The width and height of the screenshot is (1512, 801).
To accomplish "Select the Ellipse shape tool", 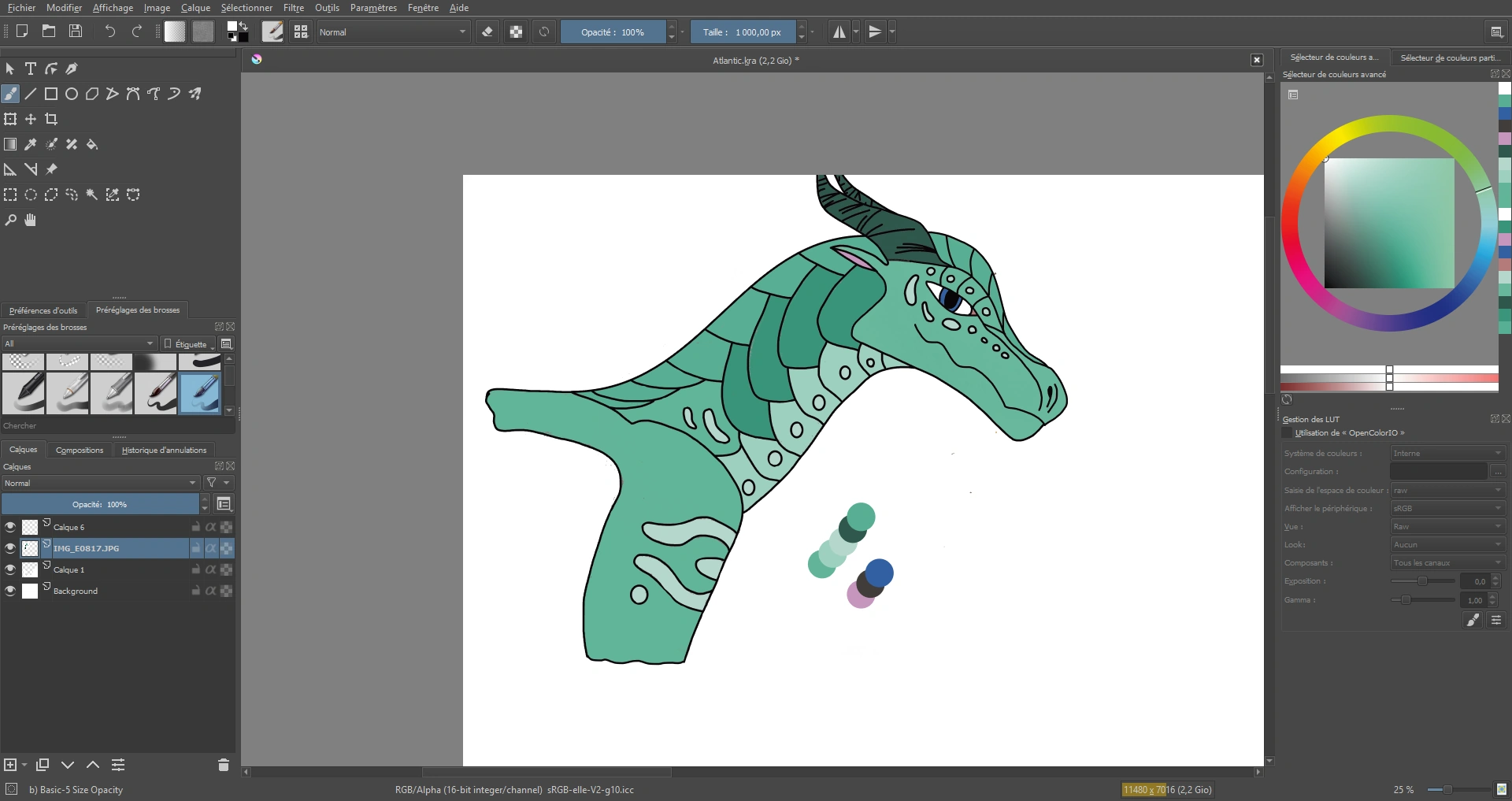I will tap(72, 94).
